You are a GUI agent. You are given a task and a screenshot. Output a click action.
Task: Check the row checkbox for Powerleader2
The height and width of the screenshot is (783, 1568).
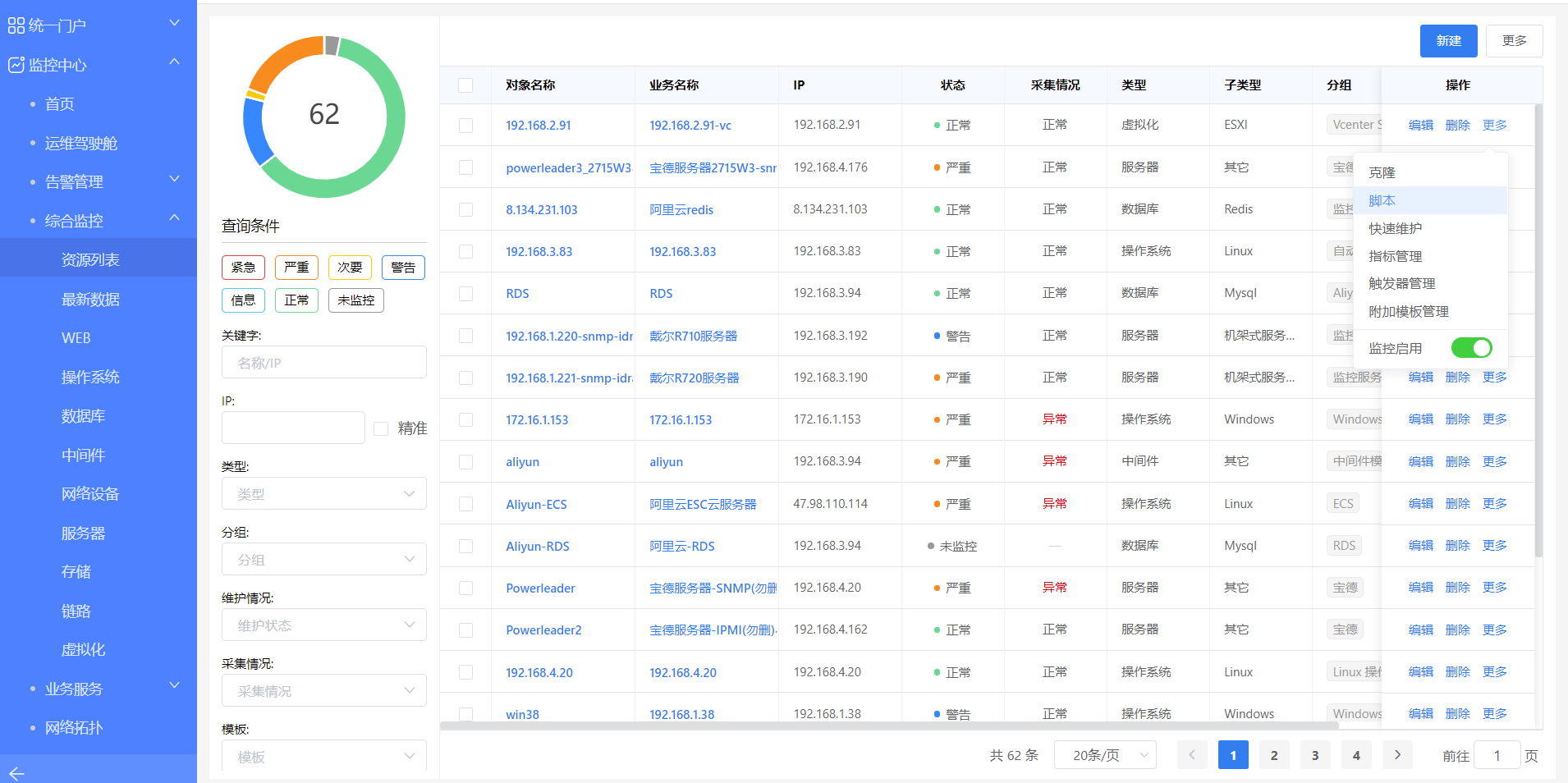click(x=465, y=630)
